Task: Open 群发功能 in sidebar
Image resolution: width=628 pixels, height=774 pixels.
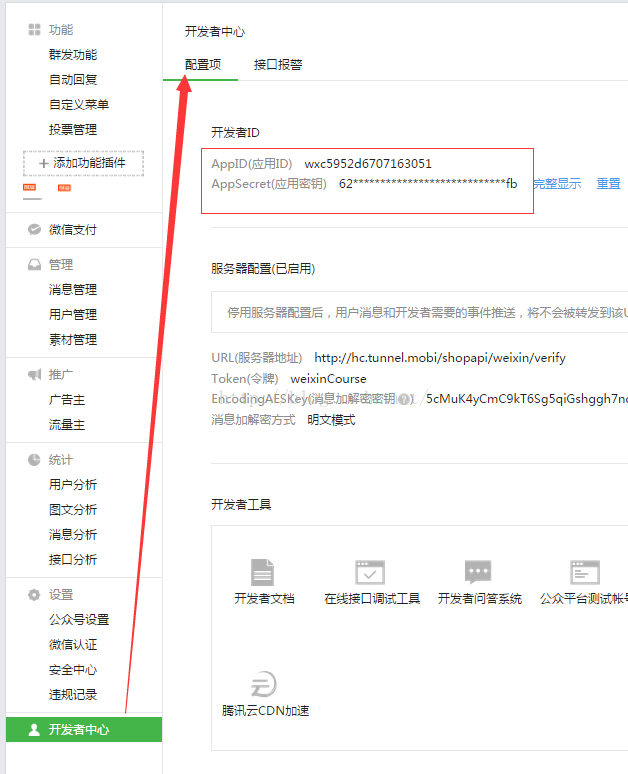Action: (x=73, y=55)
